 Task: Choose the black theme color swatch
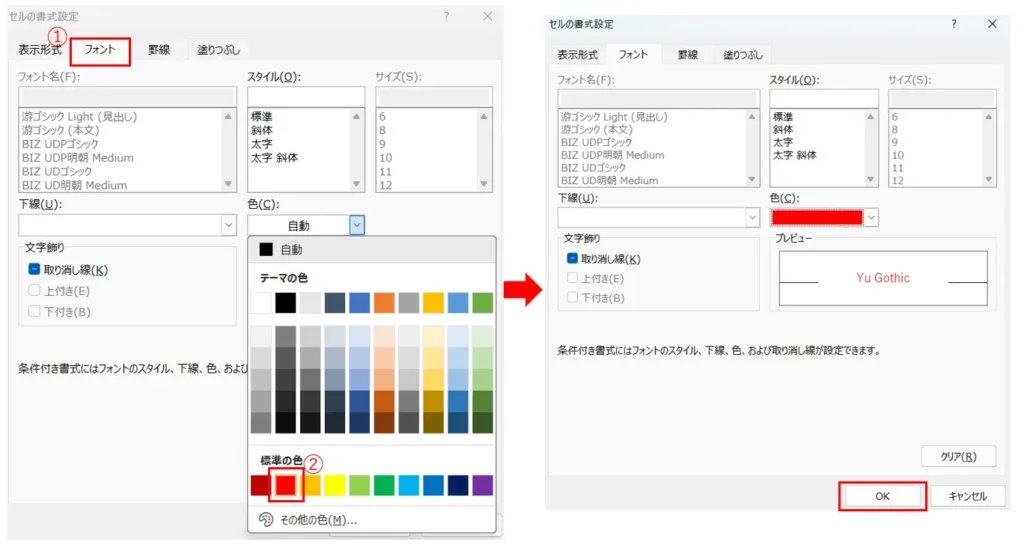285,303
